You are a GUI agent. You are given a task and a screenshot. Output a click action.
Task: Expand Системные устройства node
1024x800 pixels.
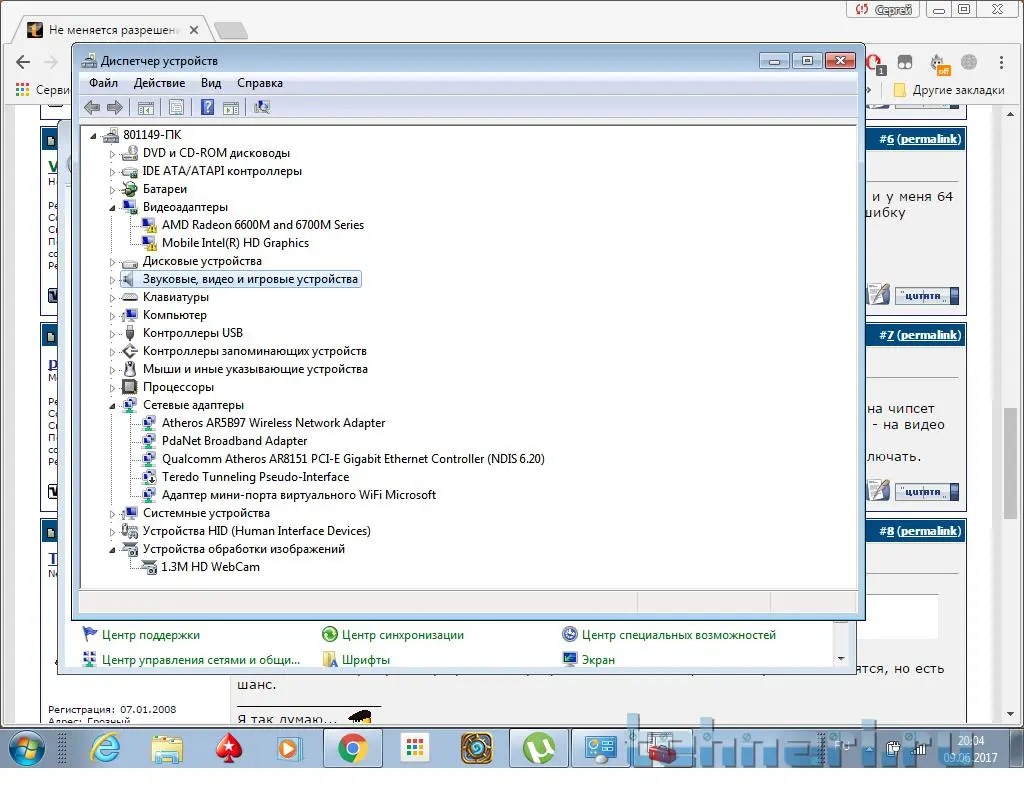point(112,514)
